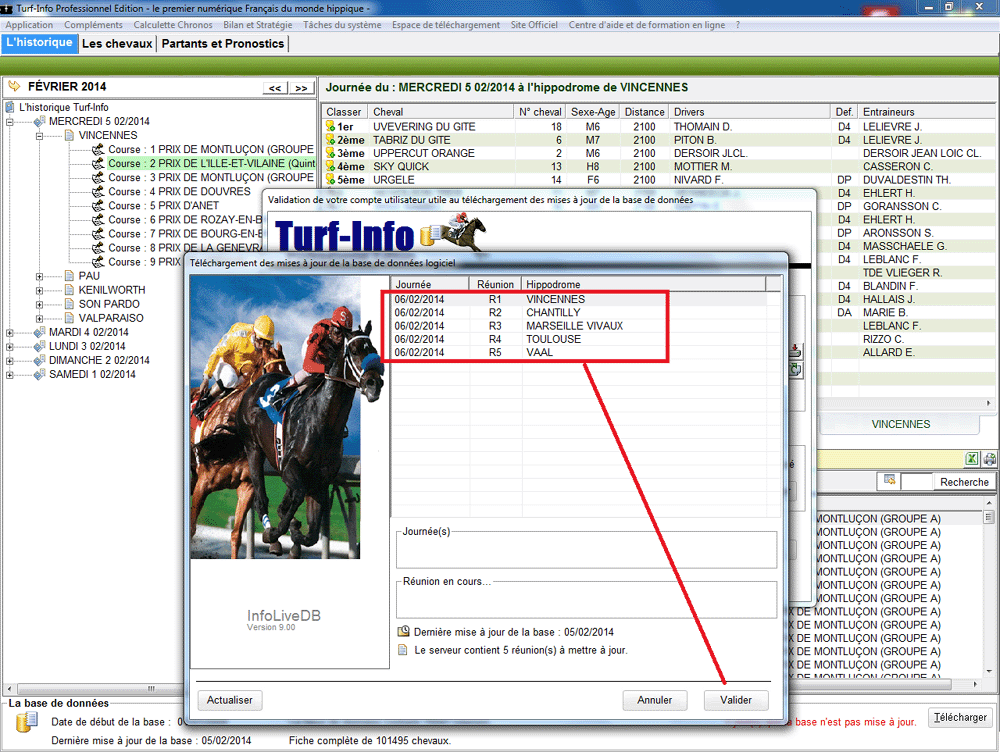Screen dimensions: 1000x752
Task: Expand the DIMANCHE 2 02/2014 node
Action: click(10, 360)
